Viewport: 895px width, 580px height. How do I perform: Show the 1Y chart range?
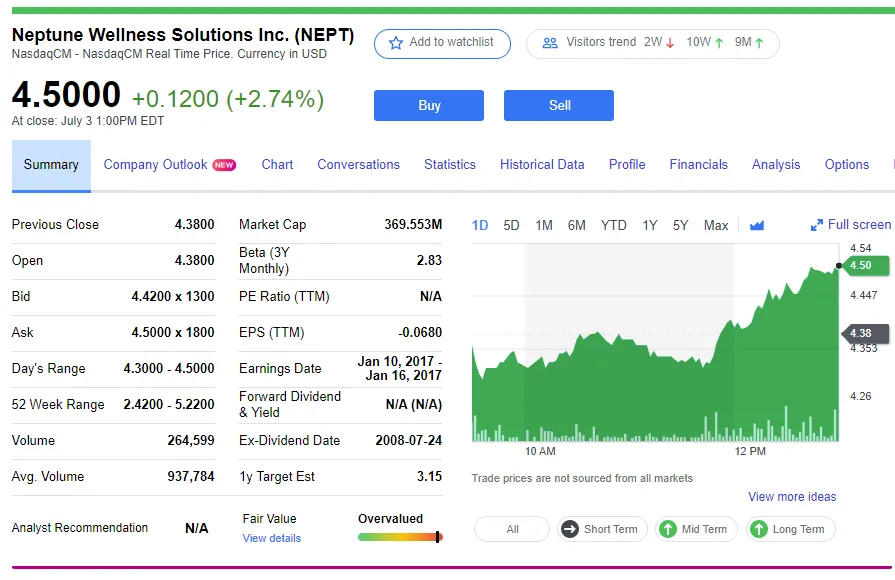650,225
